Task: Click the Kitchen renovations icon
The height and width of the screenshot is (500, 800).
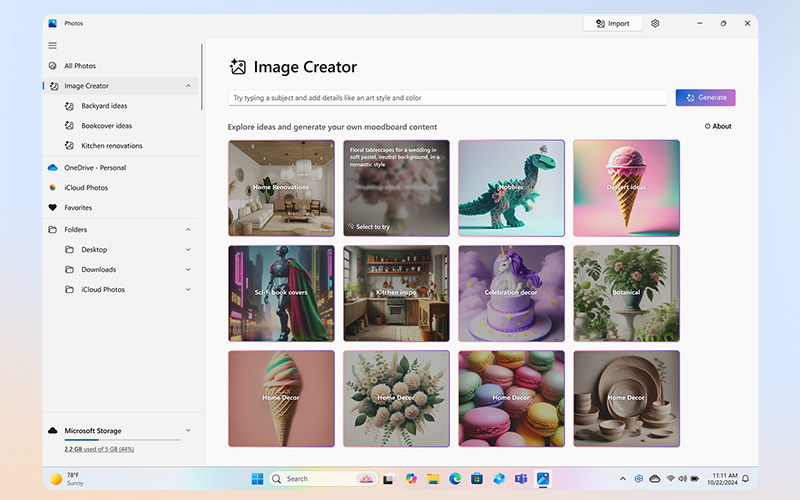Action: coord(69,145)
